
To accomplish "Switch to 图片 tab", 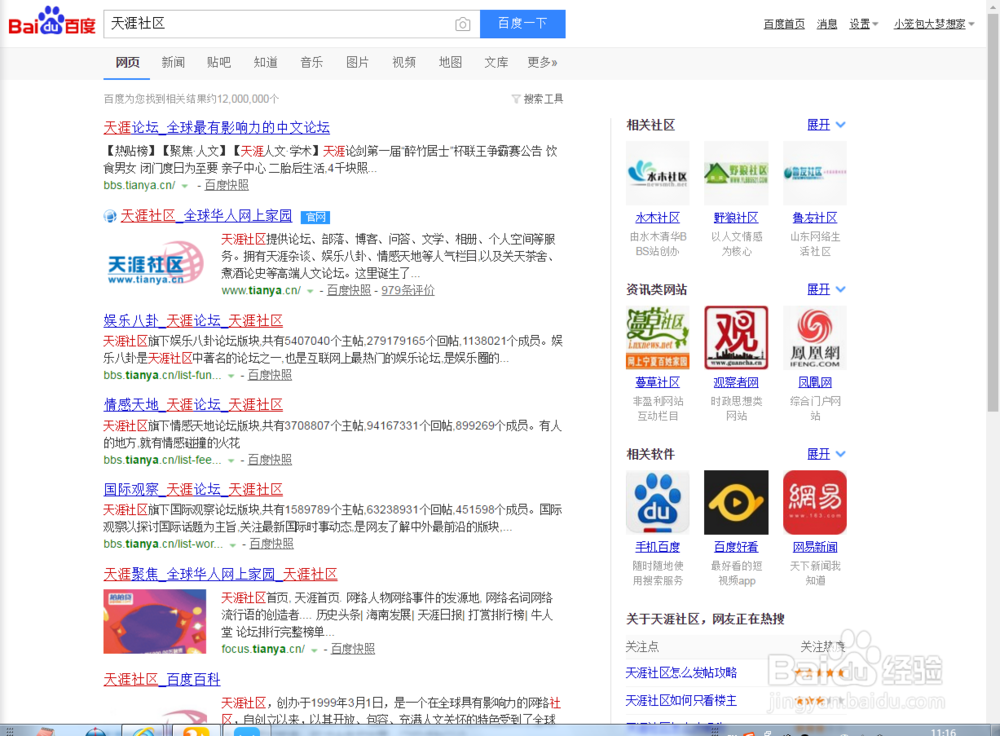I will click(357, 63).
